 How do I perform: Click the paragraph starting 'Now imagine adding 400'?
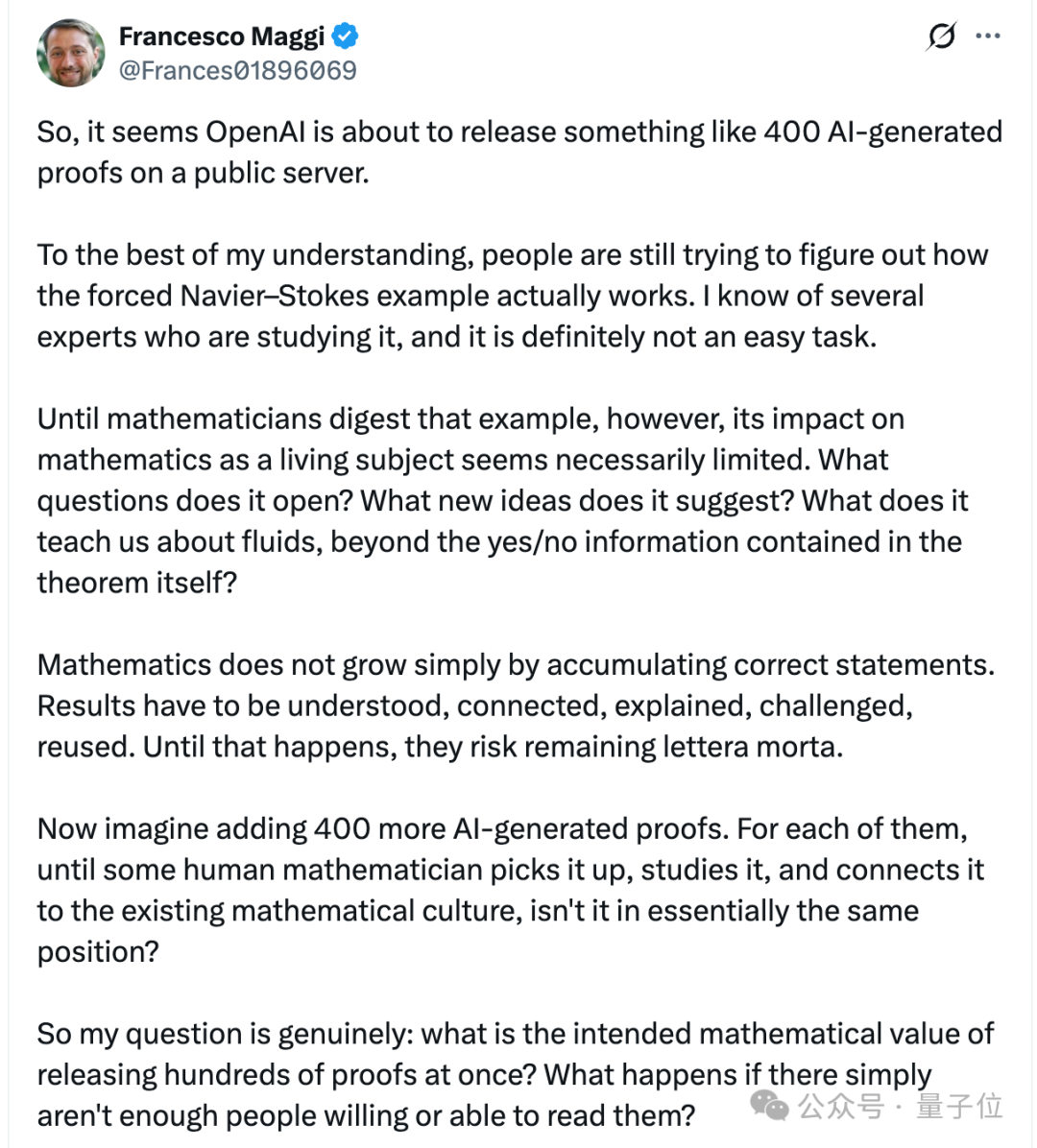point(511,891)
